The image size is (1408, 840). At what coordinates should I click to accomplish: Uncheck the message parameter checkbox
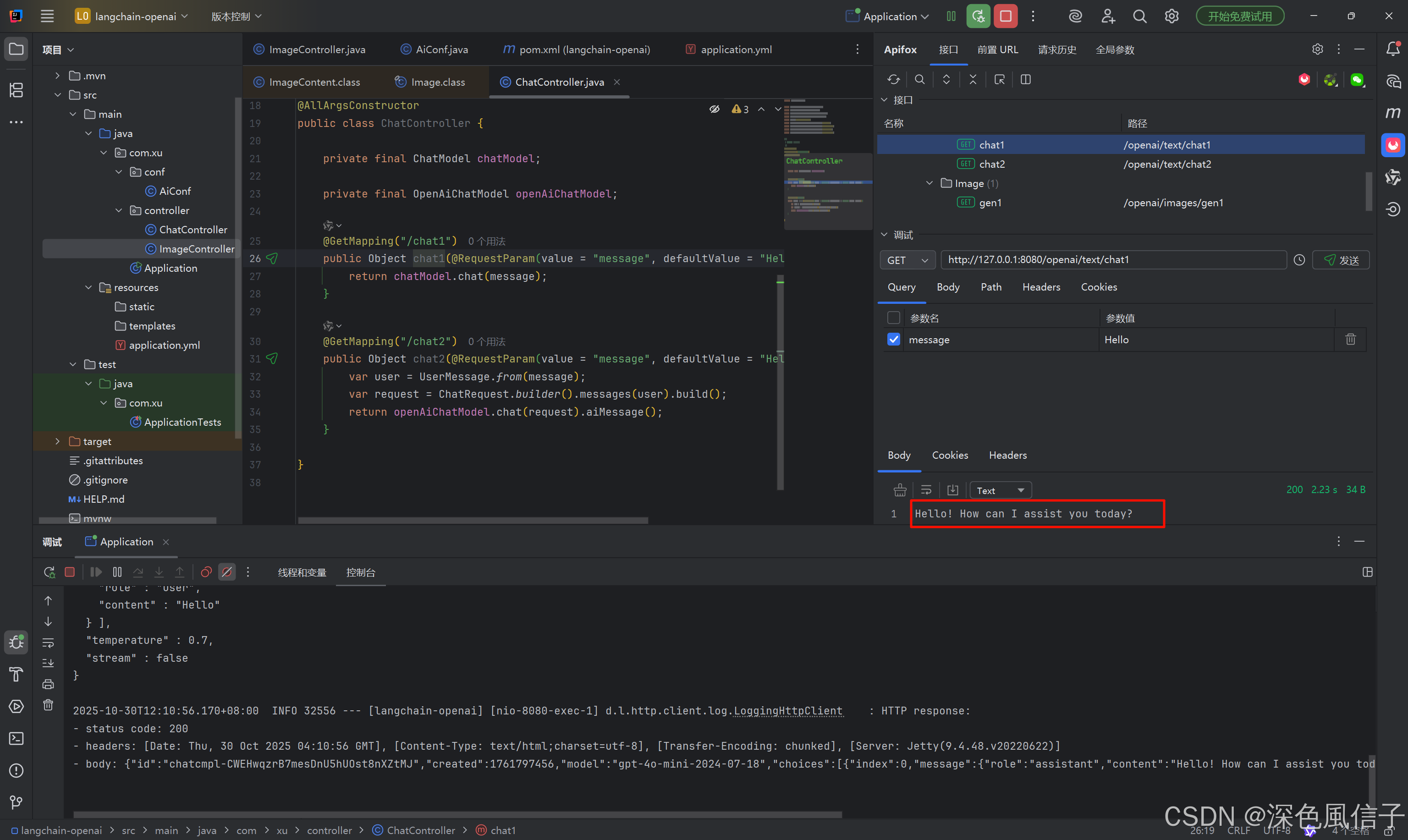[893, 339]
